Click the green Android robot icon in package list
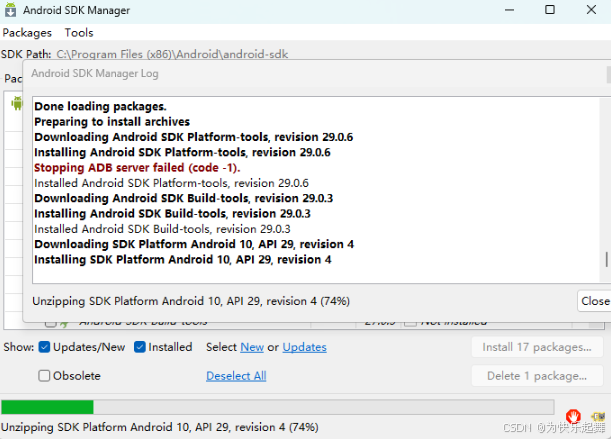 tap(17, 103)
